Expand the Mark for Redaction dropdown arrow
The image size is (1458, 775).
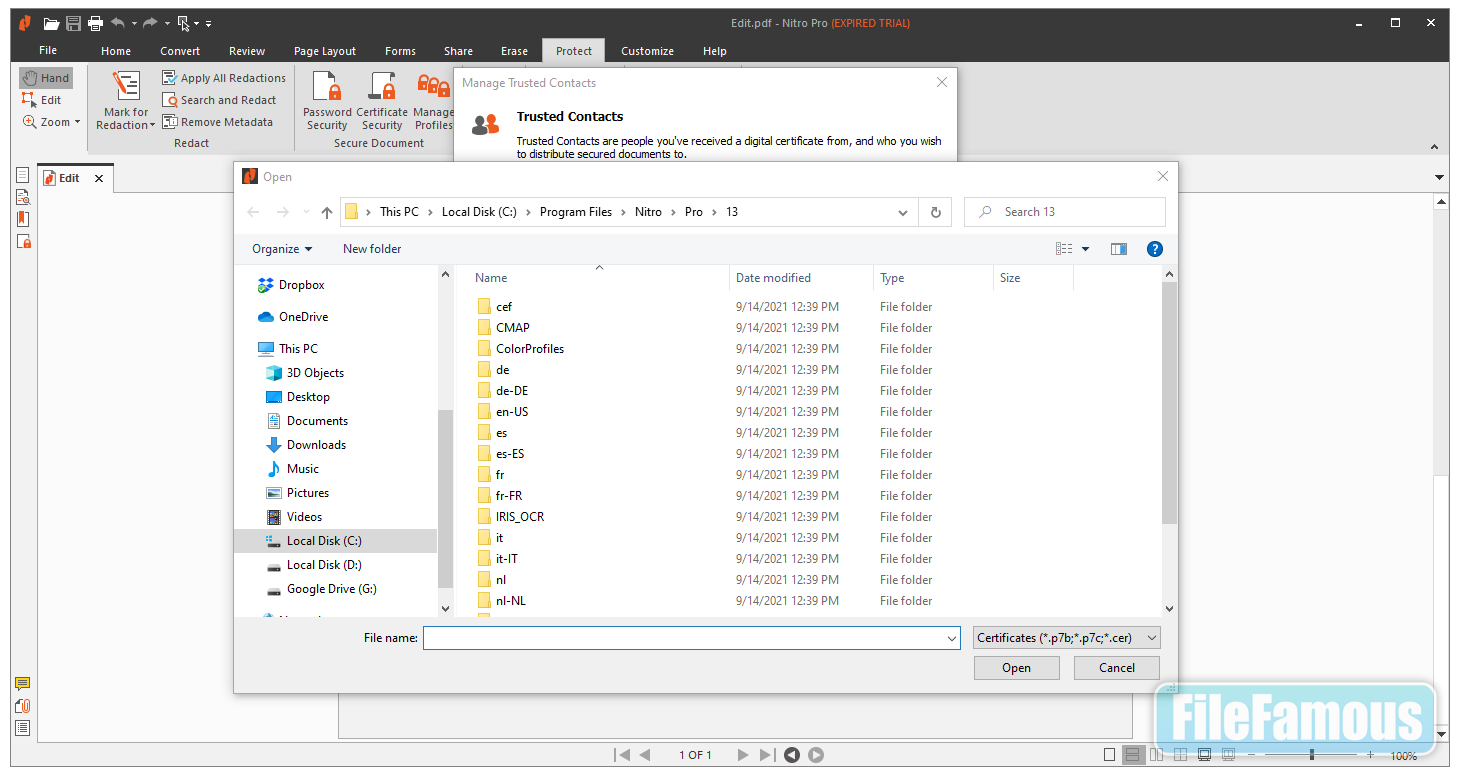coord(152,126)
